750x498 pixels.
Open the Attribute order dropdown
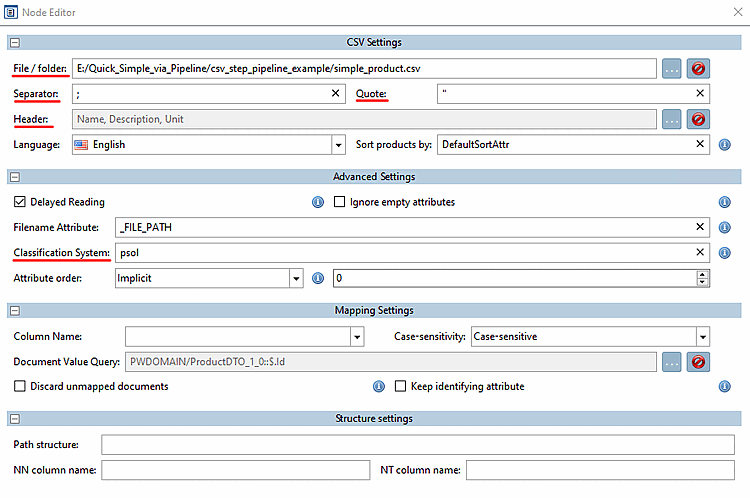coord(296,278)
